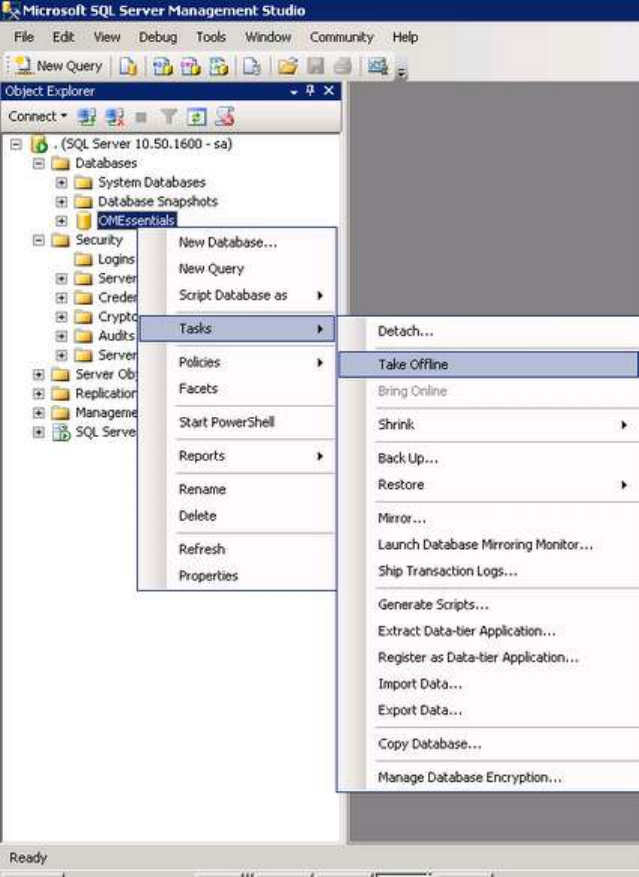Click the SQL Server Compact Query icon
The width and height of the screenshot is (639, 877).
pyautogui.click(x=252, y=66)
